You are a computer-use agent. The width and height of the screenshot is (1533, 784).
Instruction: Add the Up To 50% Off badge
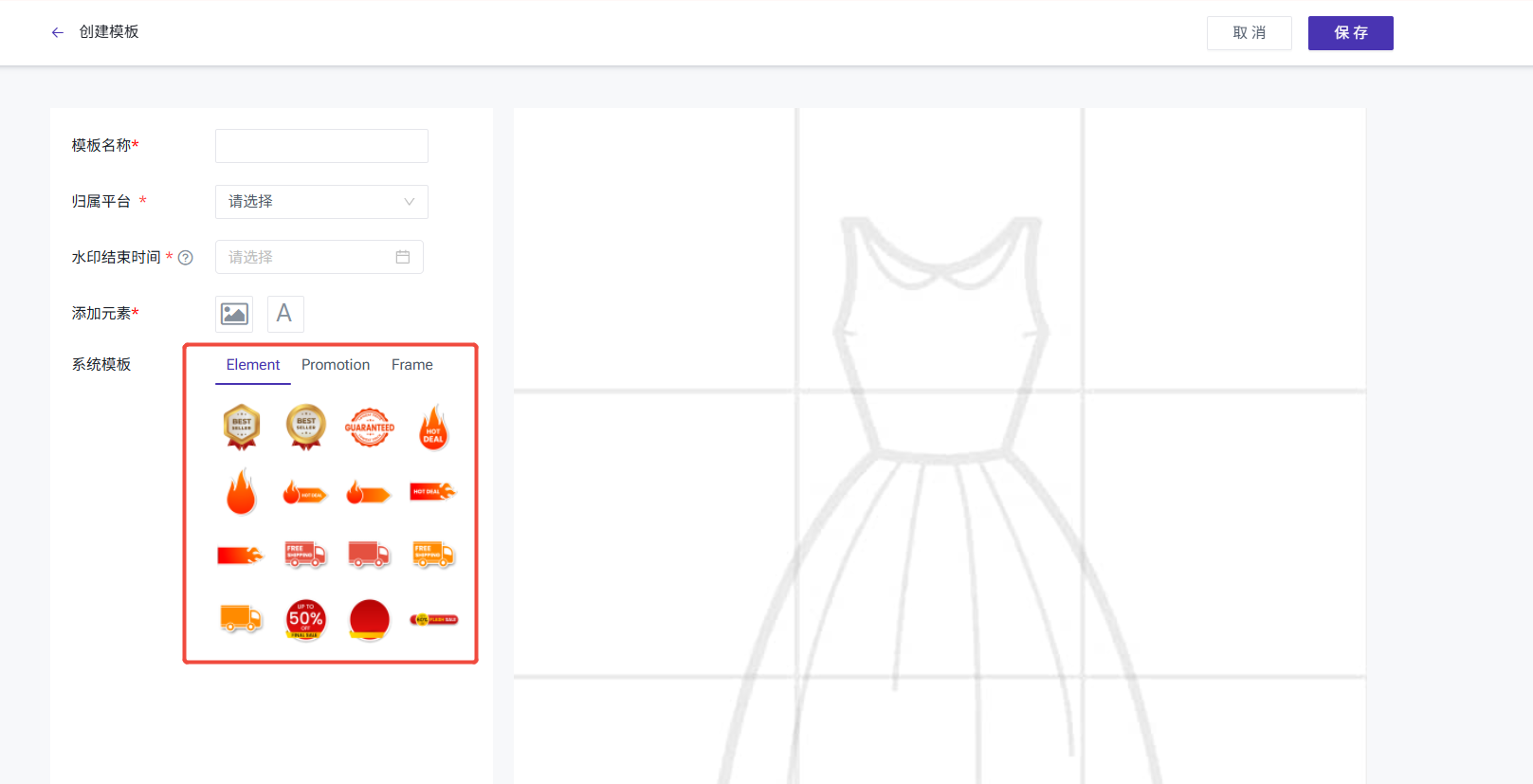pos(305,619)
